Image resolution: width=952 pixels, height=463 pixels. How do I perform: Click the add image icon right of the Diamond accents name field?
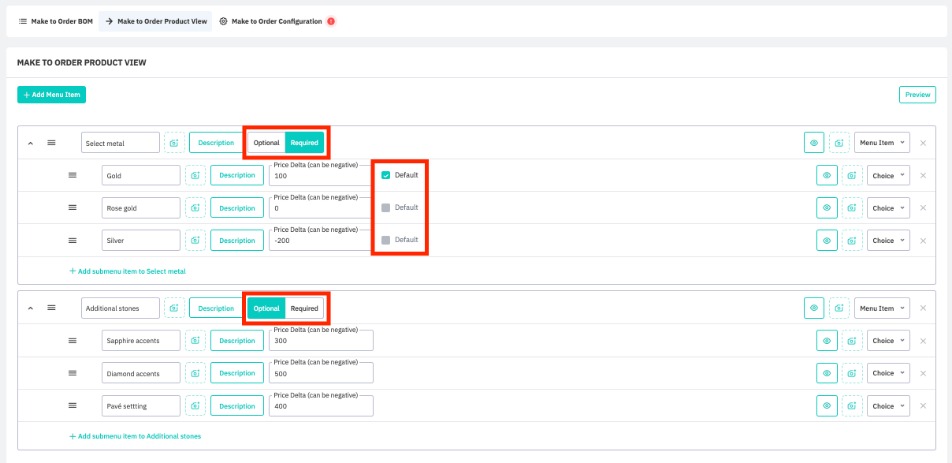click(195, 373)
